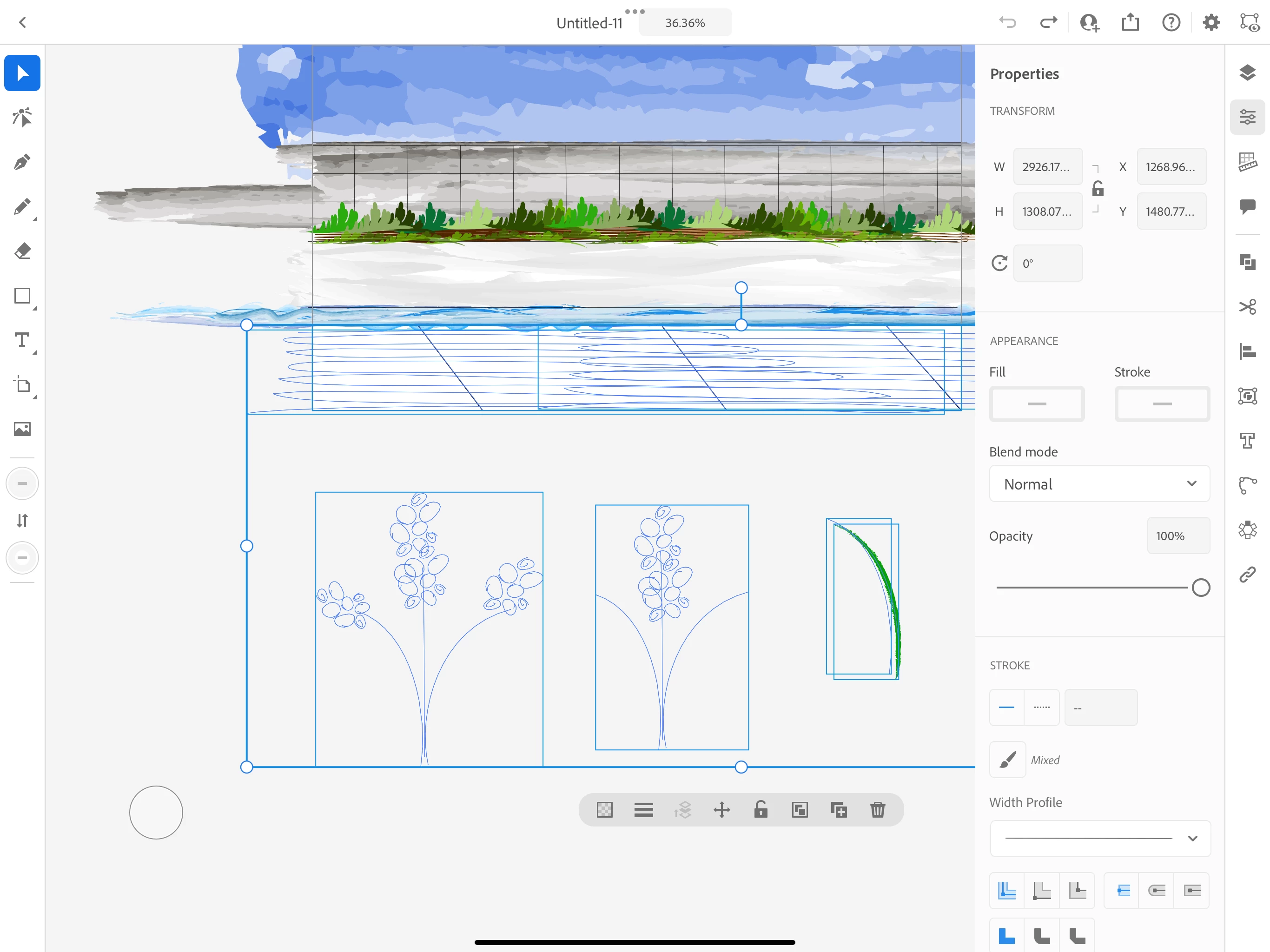Click the Opacity slider handle
The height and width of the screenshot is (952, 1270).
click(1201, 588)
